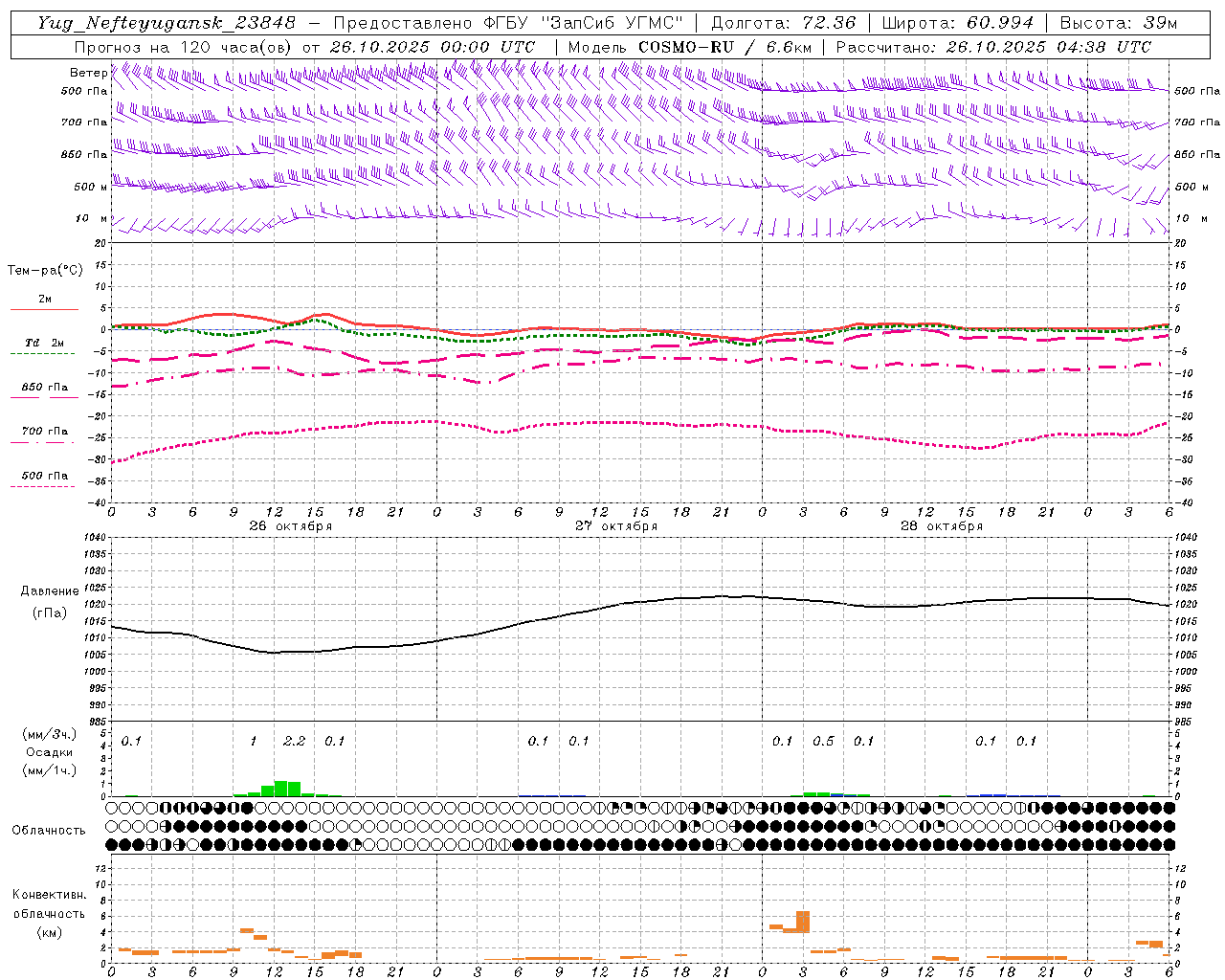Click the Ветер panel label

88,73
